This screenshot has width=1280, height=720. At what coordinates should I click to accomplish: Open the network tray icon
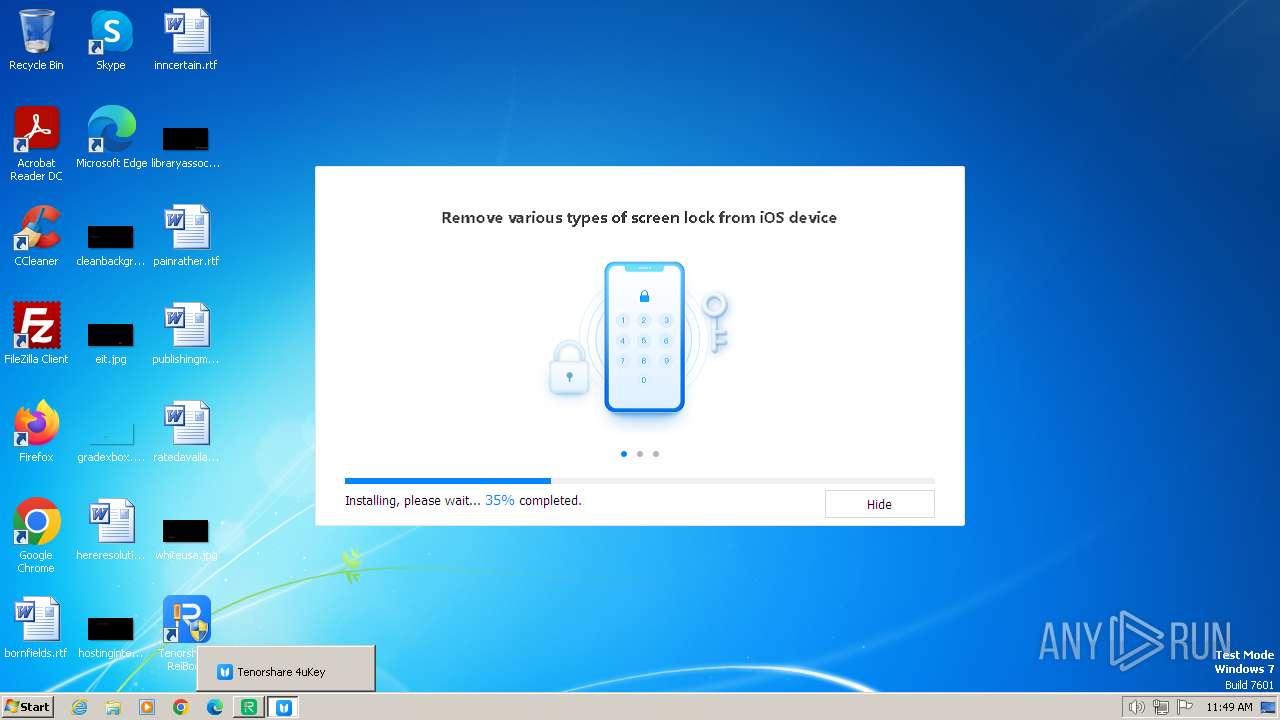[x=1161, y=707]
